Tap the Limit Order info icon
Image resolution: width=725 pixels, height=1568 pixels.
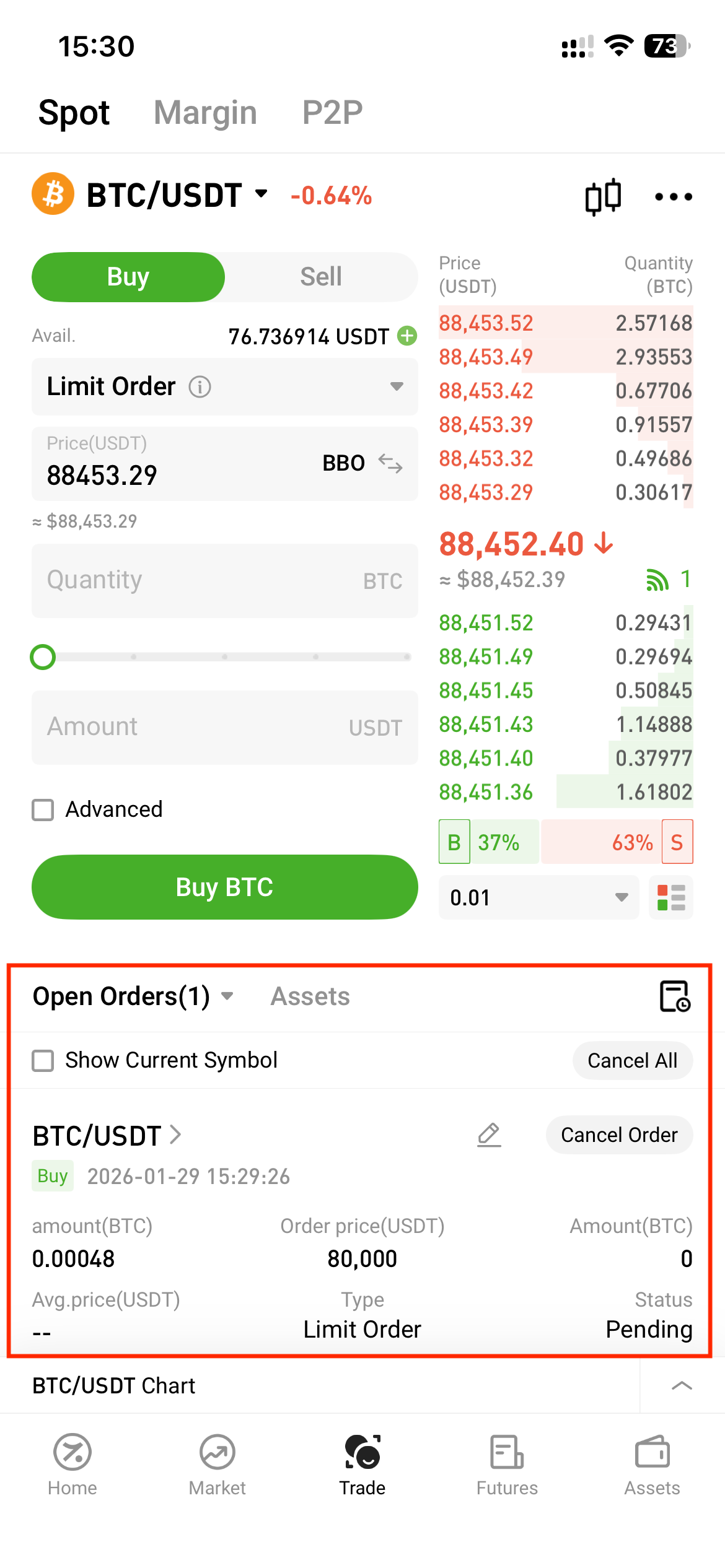click(200, 387)
